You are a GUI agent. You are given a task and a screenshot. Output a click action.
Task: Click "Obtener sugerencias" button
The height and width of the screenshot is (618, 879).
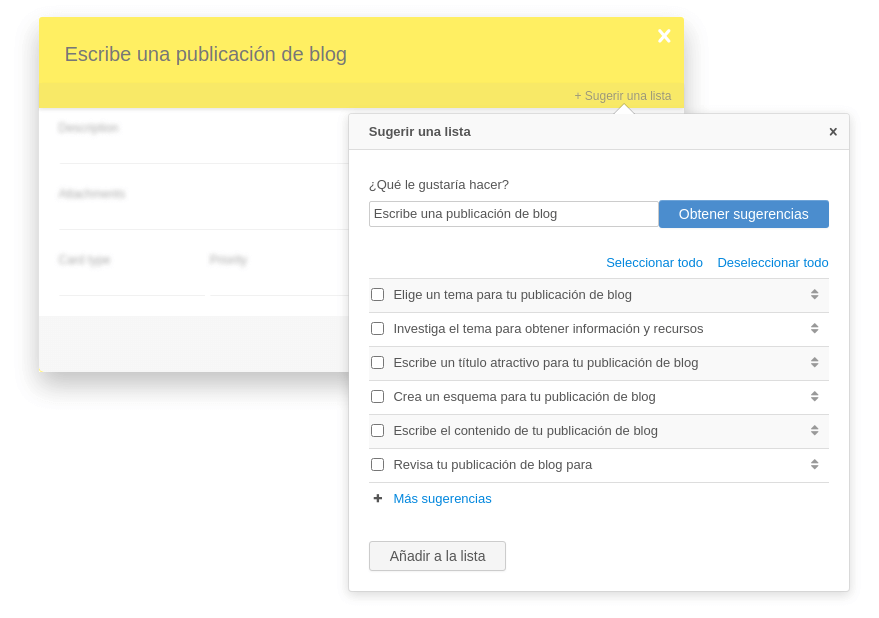tap(744, 213)
